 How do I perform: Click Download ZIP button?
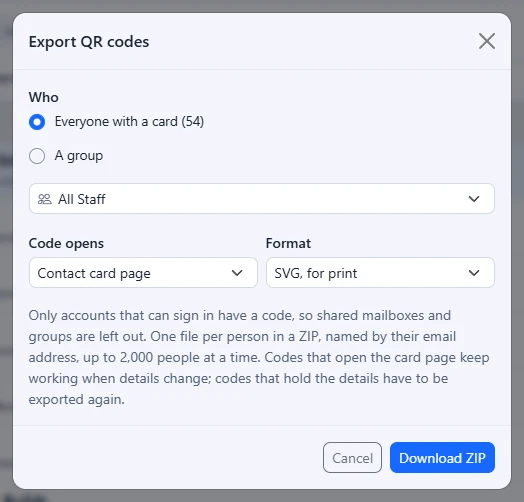pos(442,458)
